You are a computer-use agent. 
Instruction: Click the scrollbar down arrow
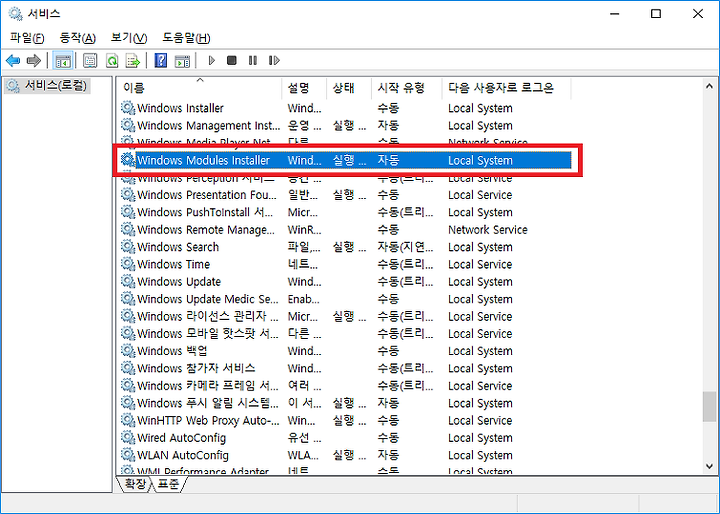(709, 466)
